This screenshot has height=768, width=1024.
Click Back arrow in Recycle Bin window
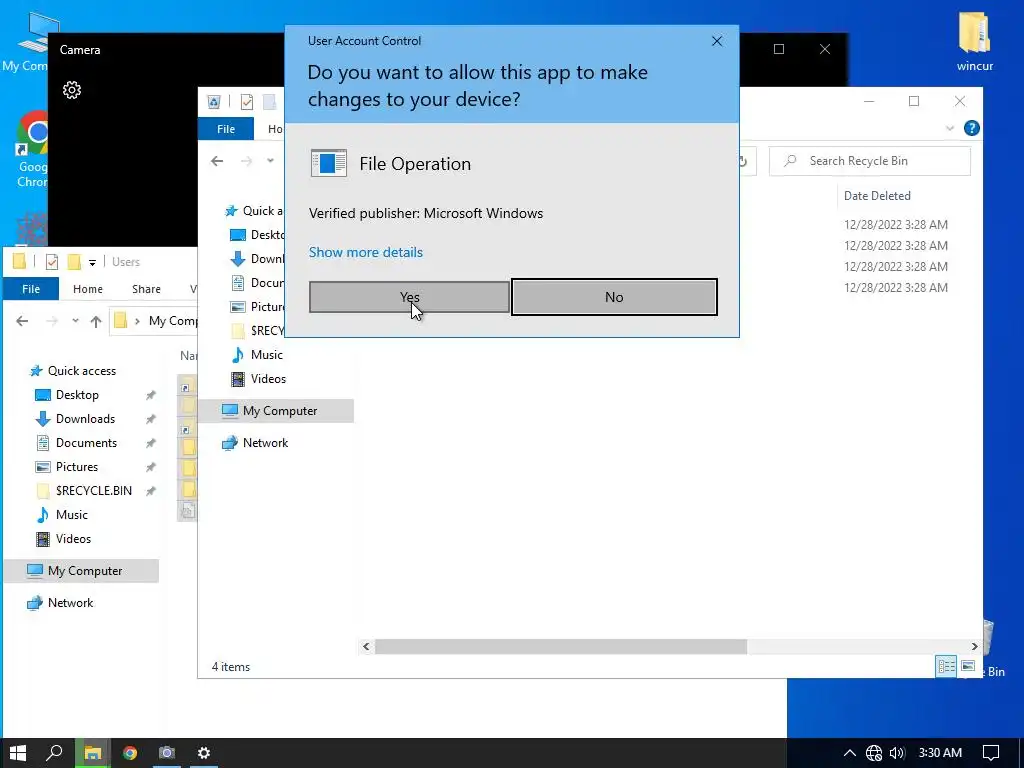pos(217,161)
